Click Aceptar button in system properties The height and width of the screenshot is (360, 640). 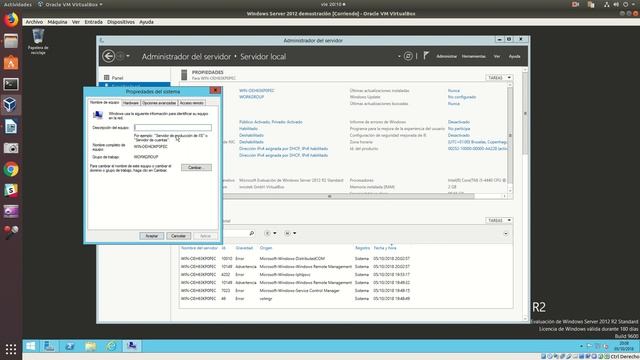click(151, 236)
